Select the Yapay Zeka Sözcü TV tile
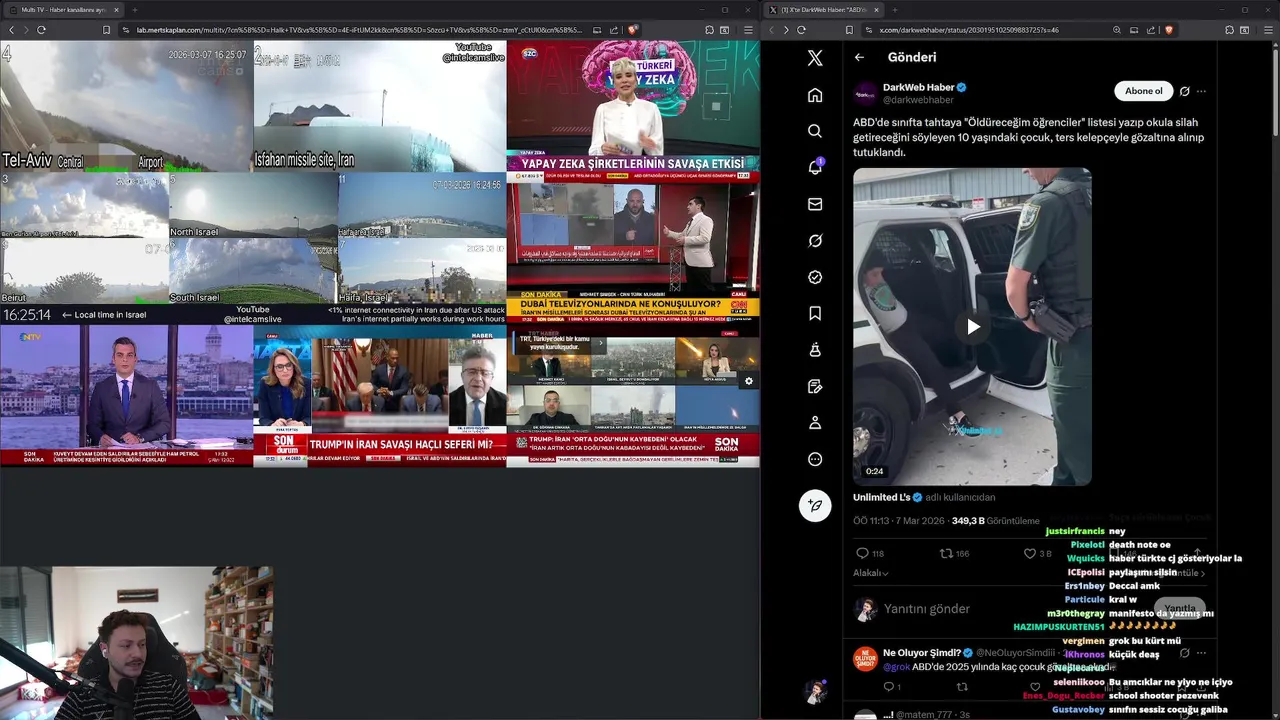The height and width of the screenshot is (720, 1280). [633, 106]
